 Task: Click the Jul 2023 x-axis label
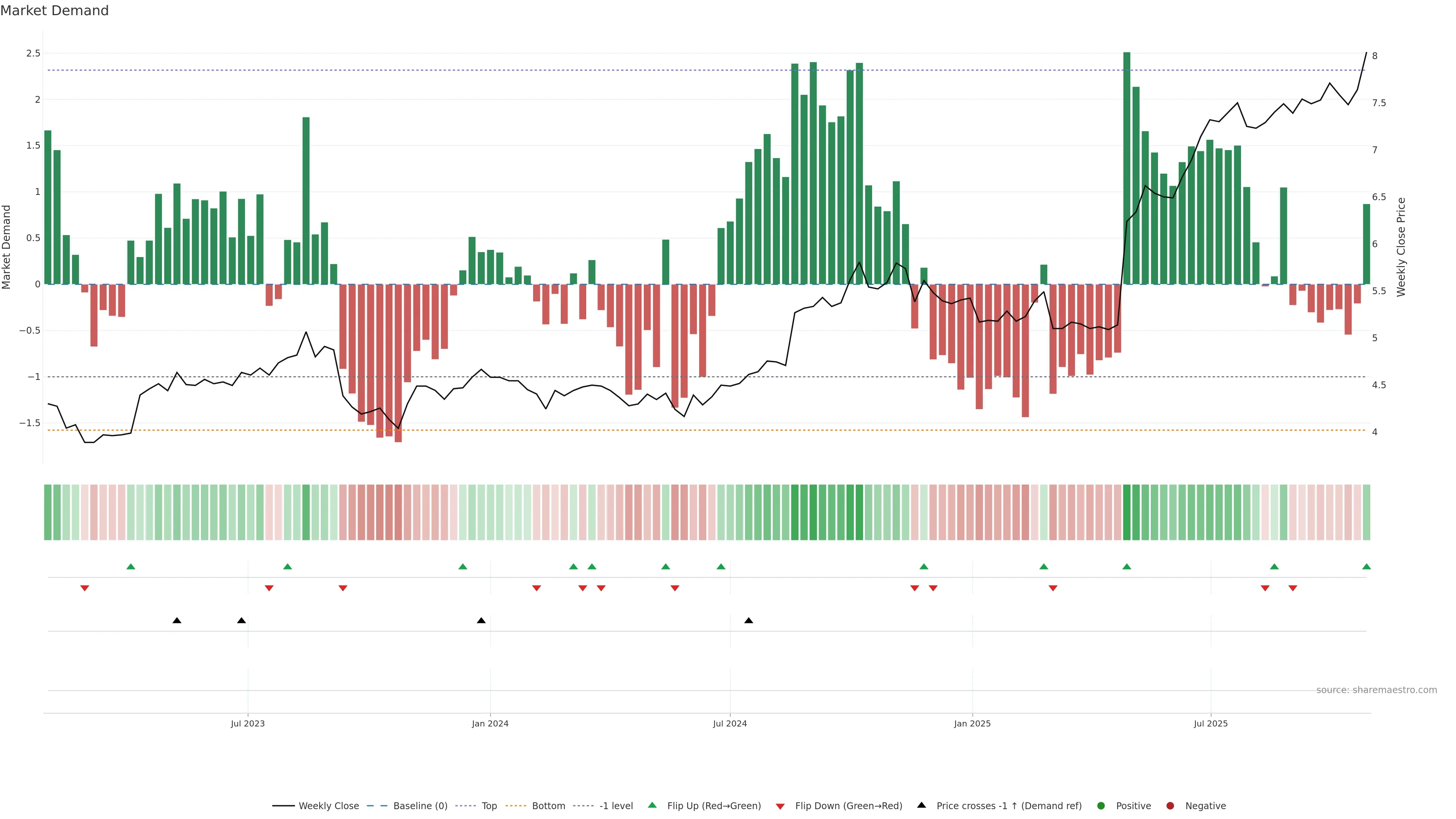coord(248,723)
